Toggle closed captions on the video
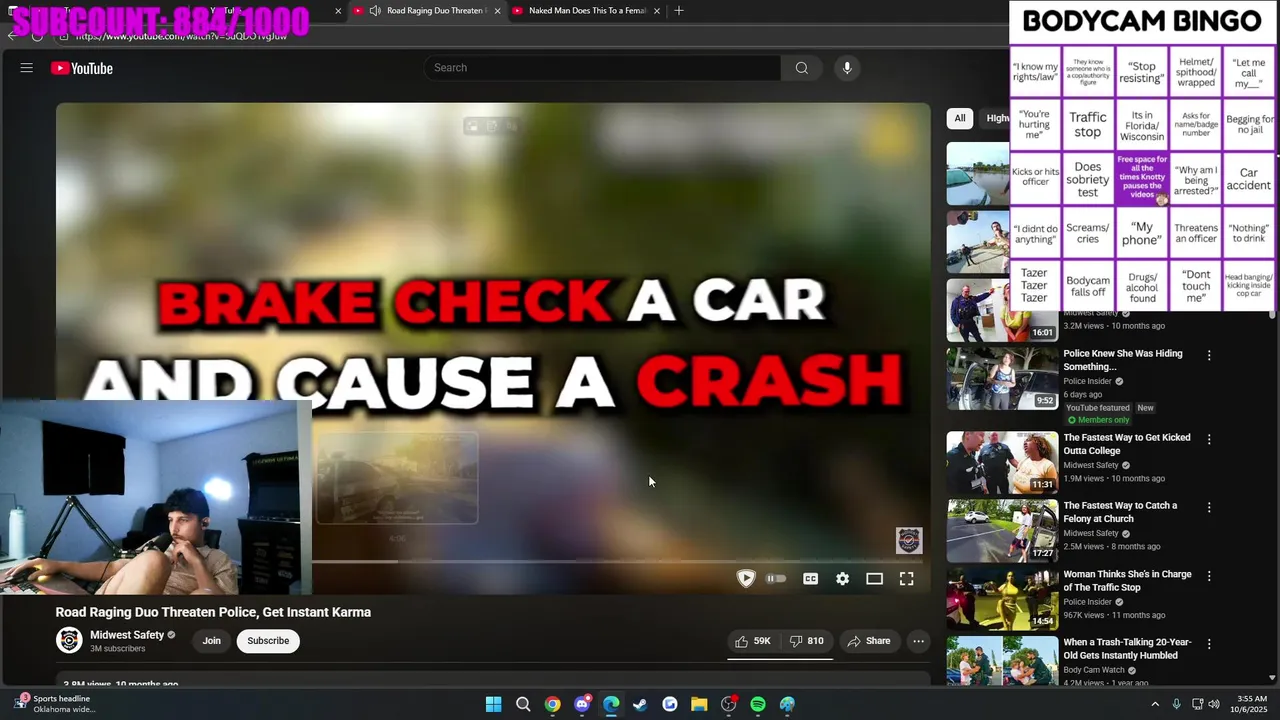The image size is (1280, 720). pos(811,578)
